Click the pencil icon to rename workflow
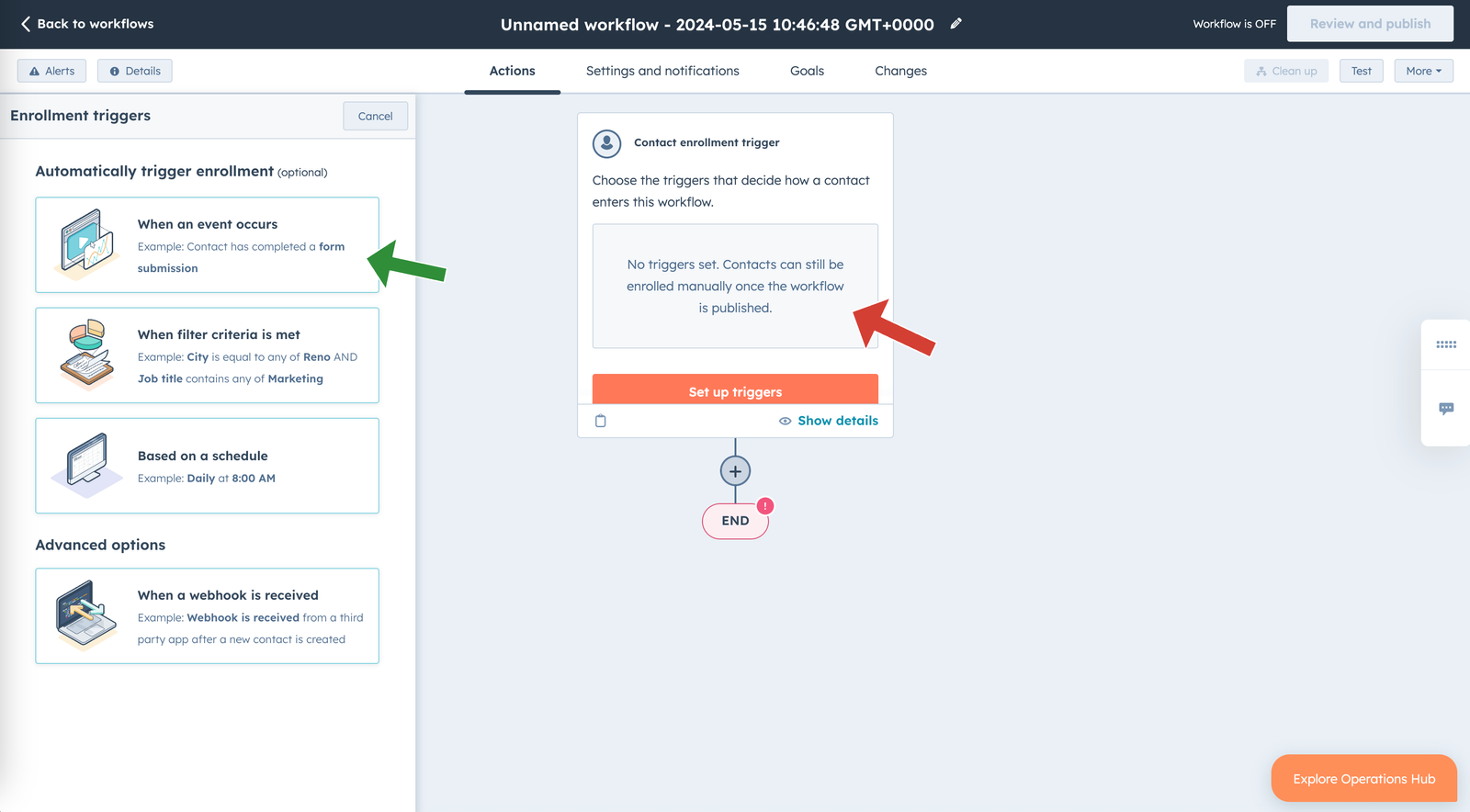This screenshot has width=1470, height=812. [955, 24]
